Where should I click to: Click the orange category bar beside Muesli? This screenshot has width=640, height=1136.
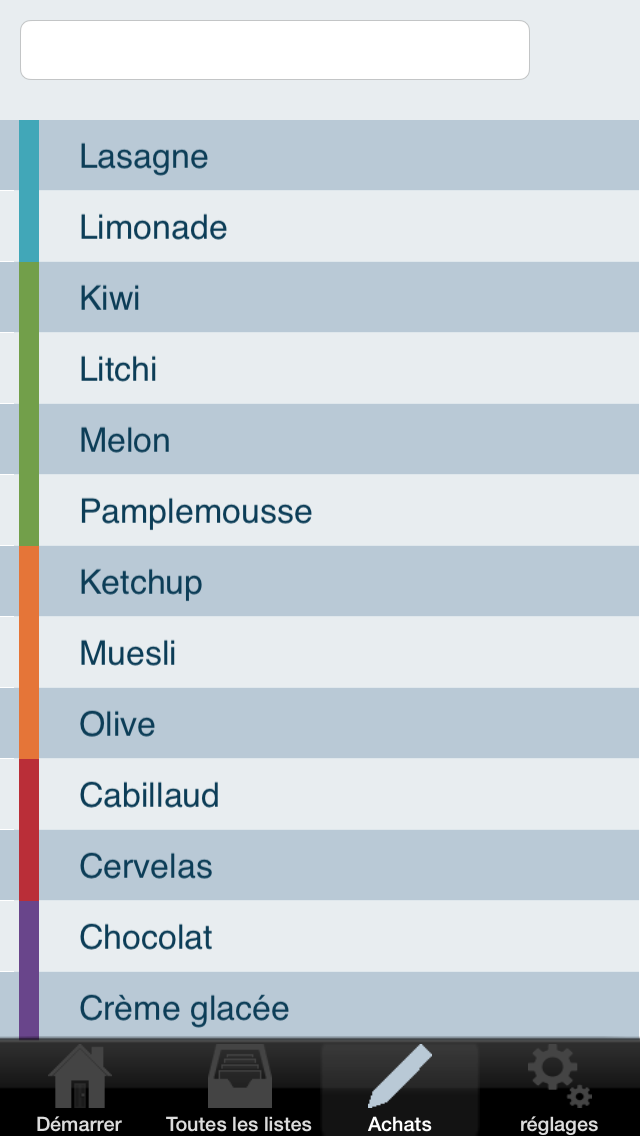29,653
